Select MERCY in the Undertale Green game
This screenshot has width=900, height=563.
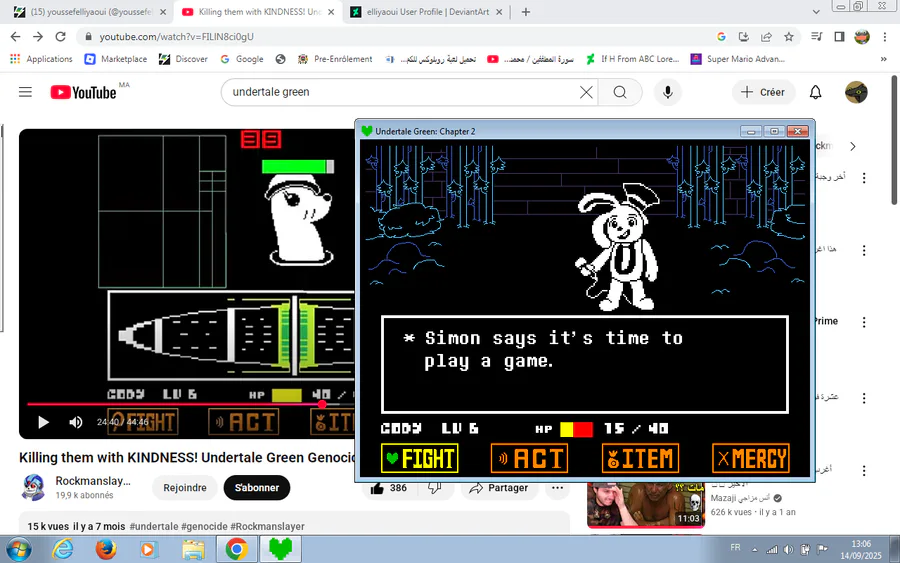750,458
